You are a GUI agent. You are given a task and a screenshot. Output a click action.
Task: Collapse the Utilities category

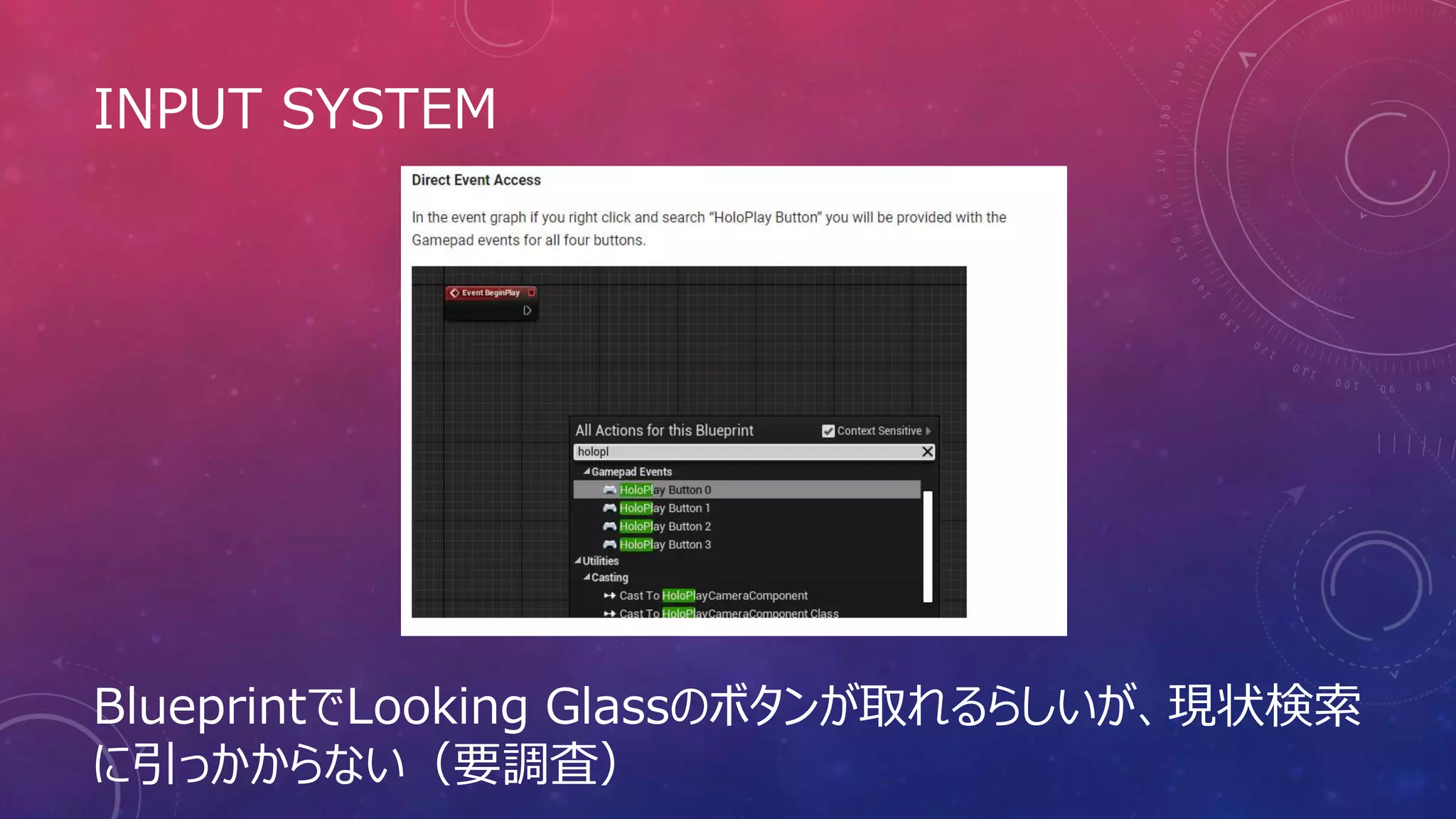(x=578, y=561)
